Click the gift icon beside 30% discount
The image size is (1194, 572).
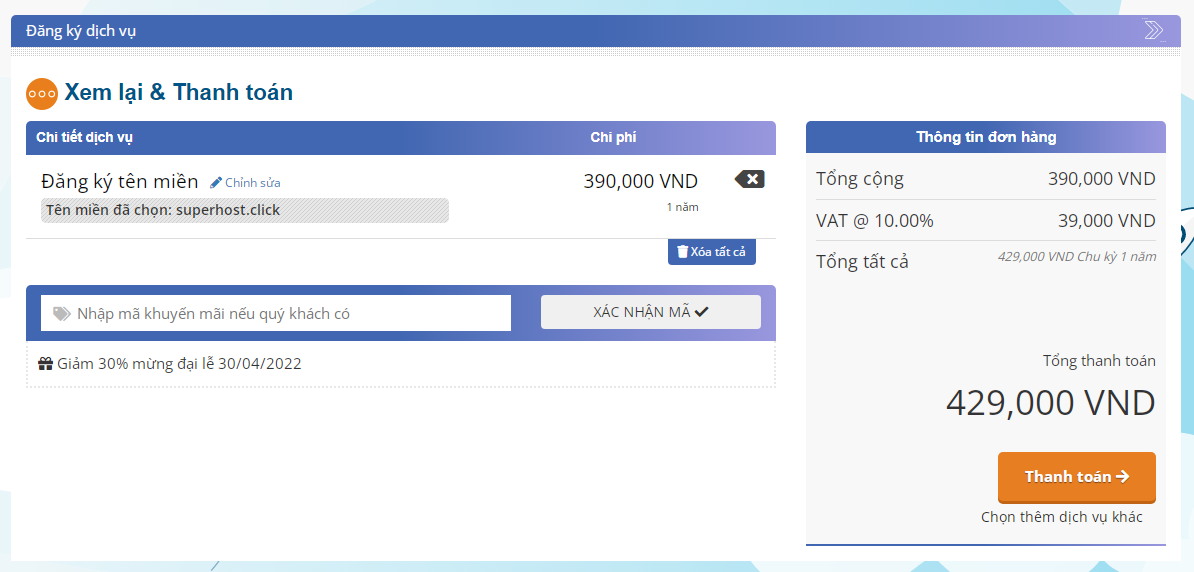click(x=45, y=364)
